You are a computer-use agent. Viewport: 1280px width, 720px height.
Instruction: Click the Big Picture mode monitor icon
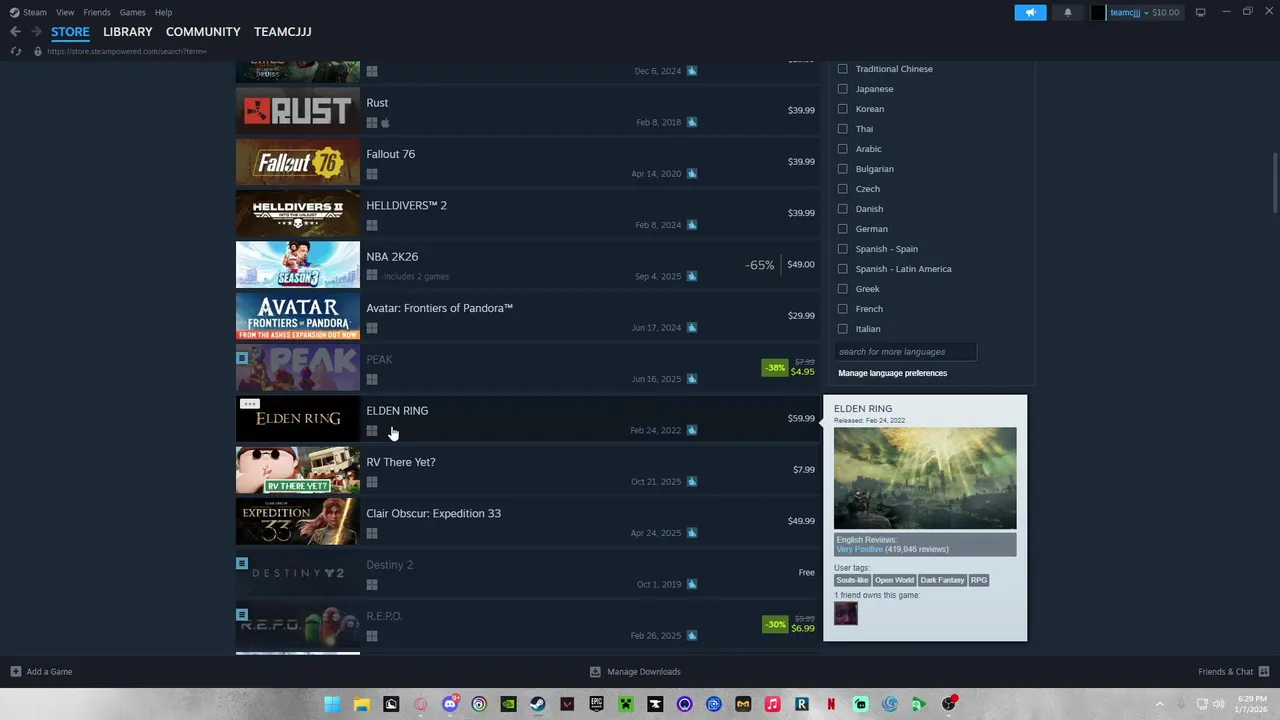click(1200, 12)
